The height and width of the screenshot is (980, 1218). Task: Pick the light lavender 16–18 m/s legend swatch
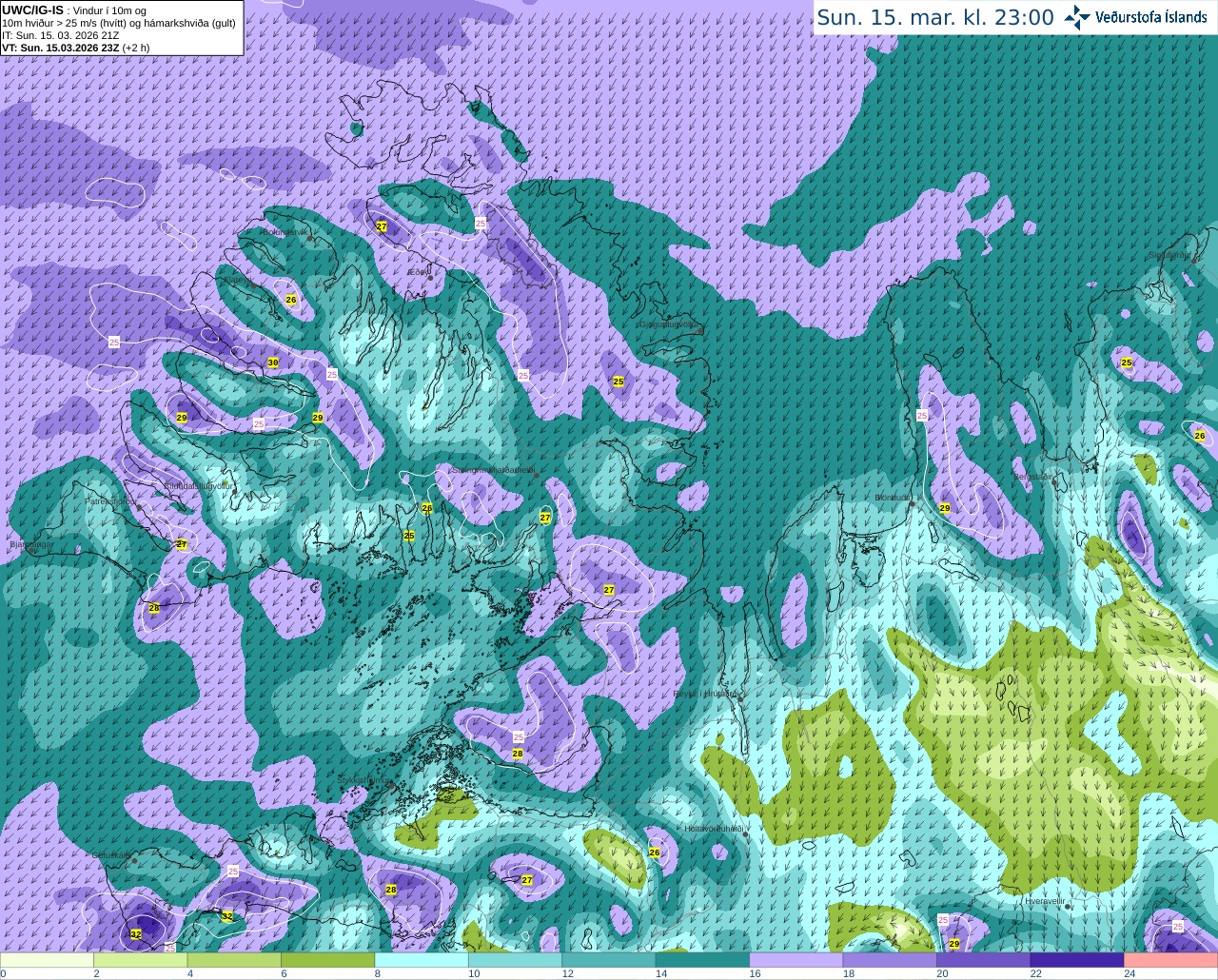coord(796,960)
